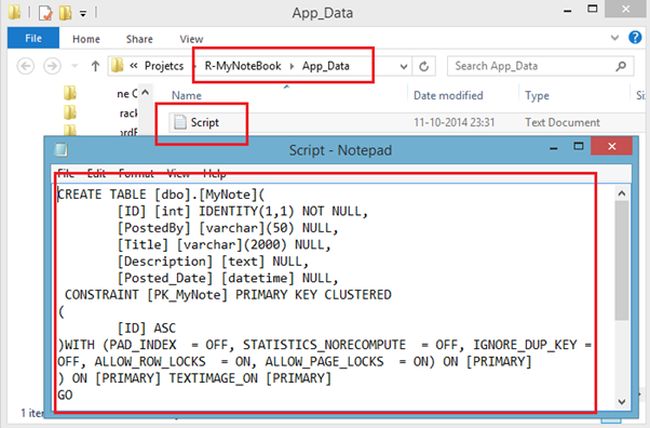Image resolution: width=650 pixels, height=428 pixels.
Task: Open Notepad's Edit menu
Action: (x=96, y=173)
